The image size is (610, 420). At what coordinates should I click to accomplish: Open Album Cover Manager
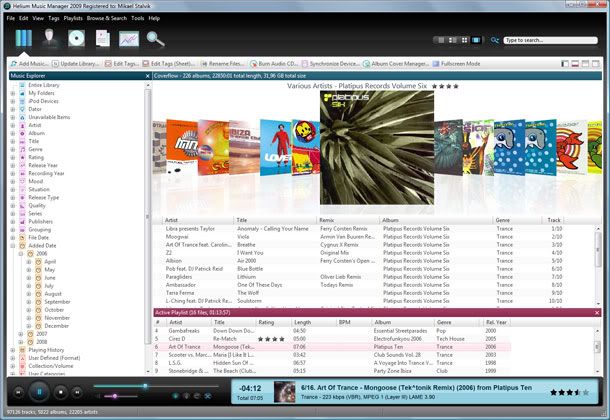coord(396,64)
